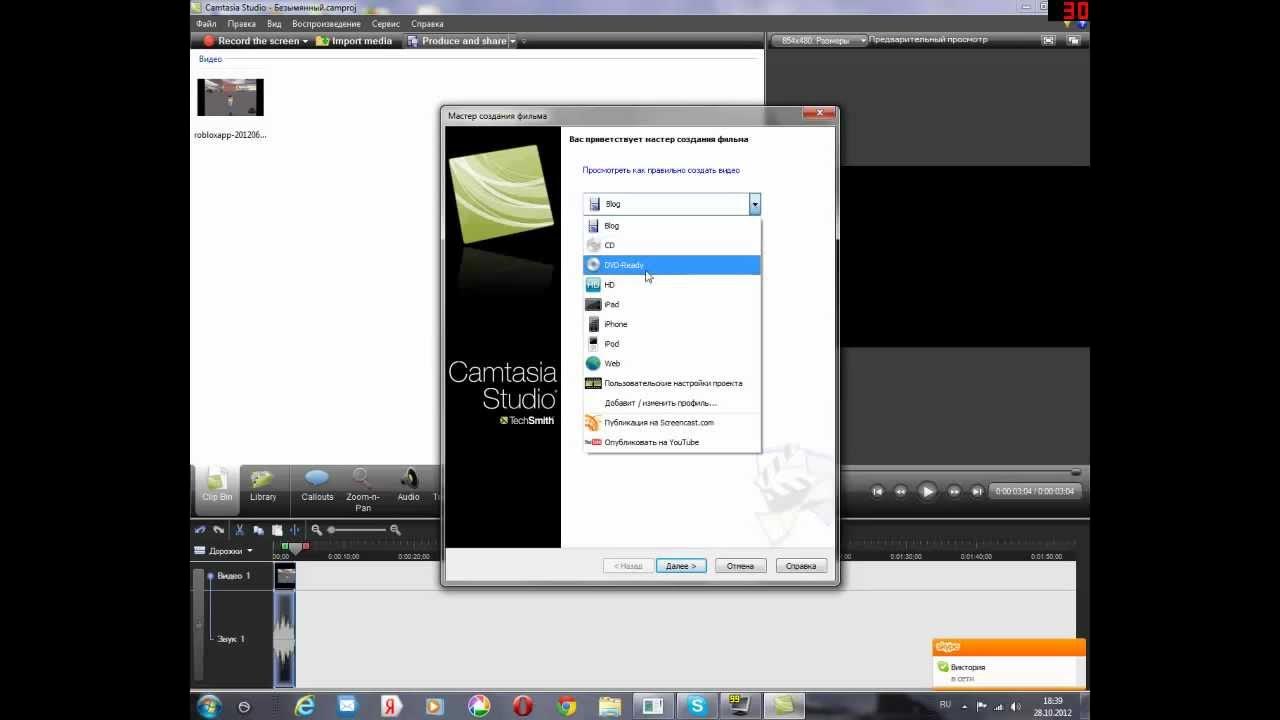Open Record the screen dropdown arrow
The width and height of the screenshot is (1280, 720).
[305, 41]
